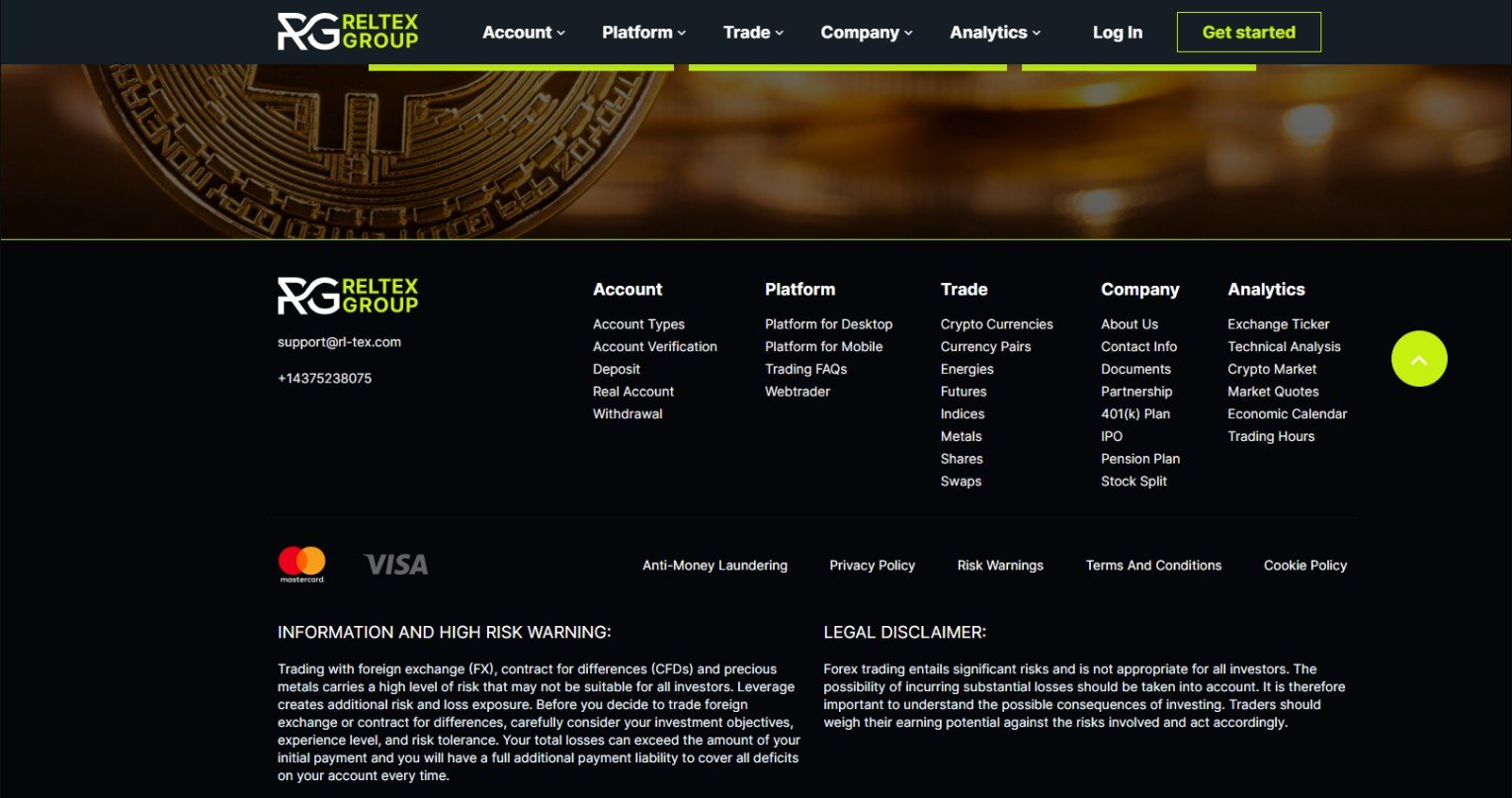The image size is (1512, 798).
Task: Open the Stock Split link
Action: 1134,482
